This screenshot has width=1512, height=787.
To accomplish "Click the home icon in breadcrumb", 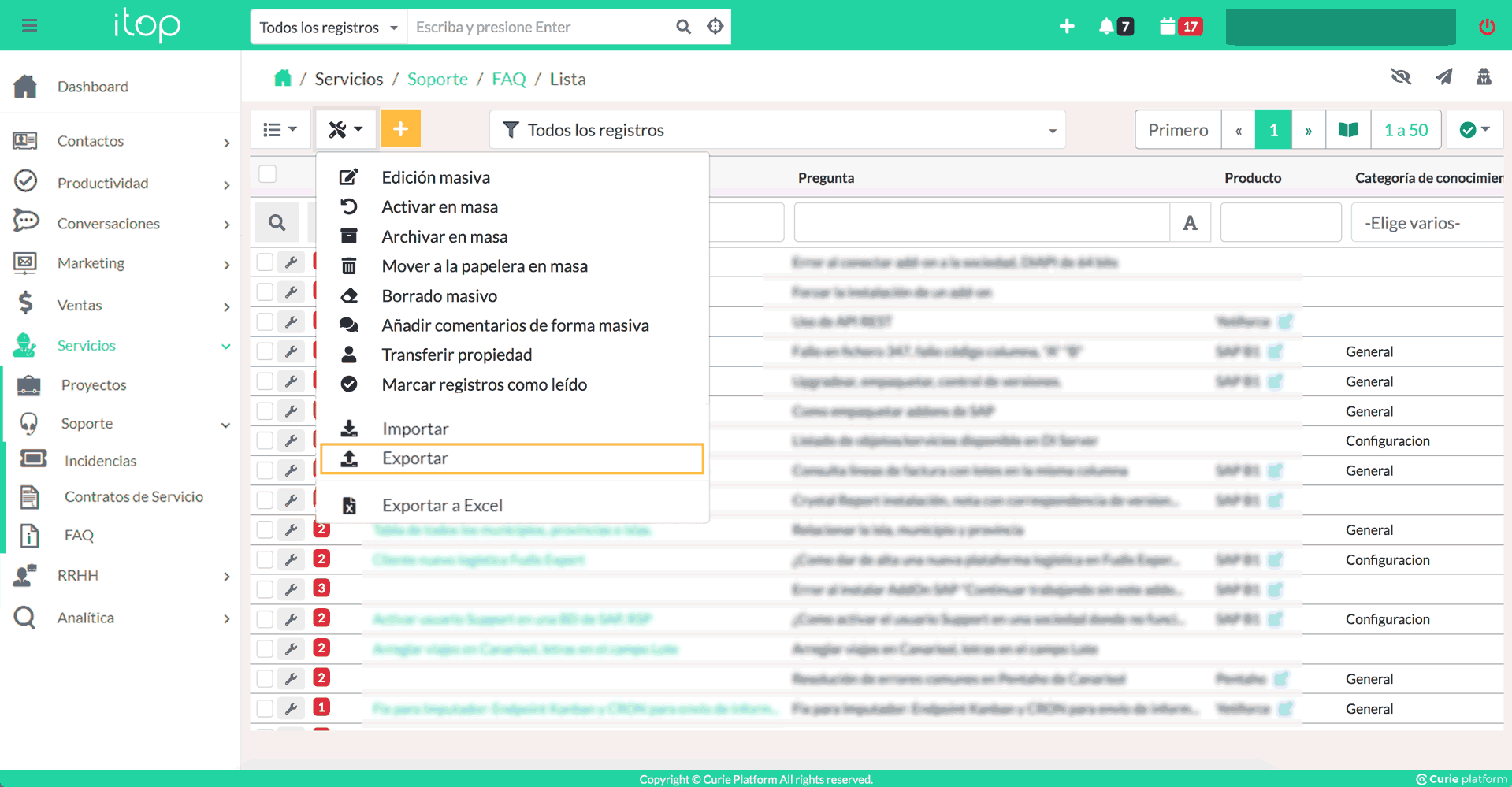I will point(282,79).
